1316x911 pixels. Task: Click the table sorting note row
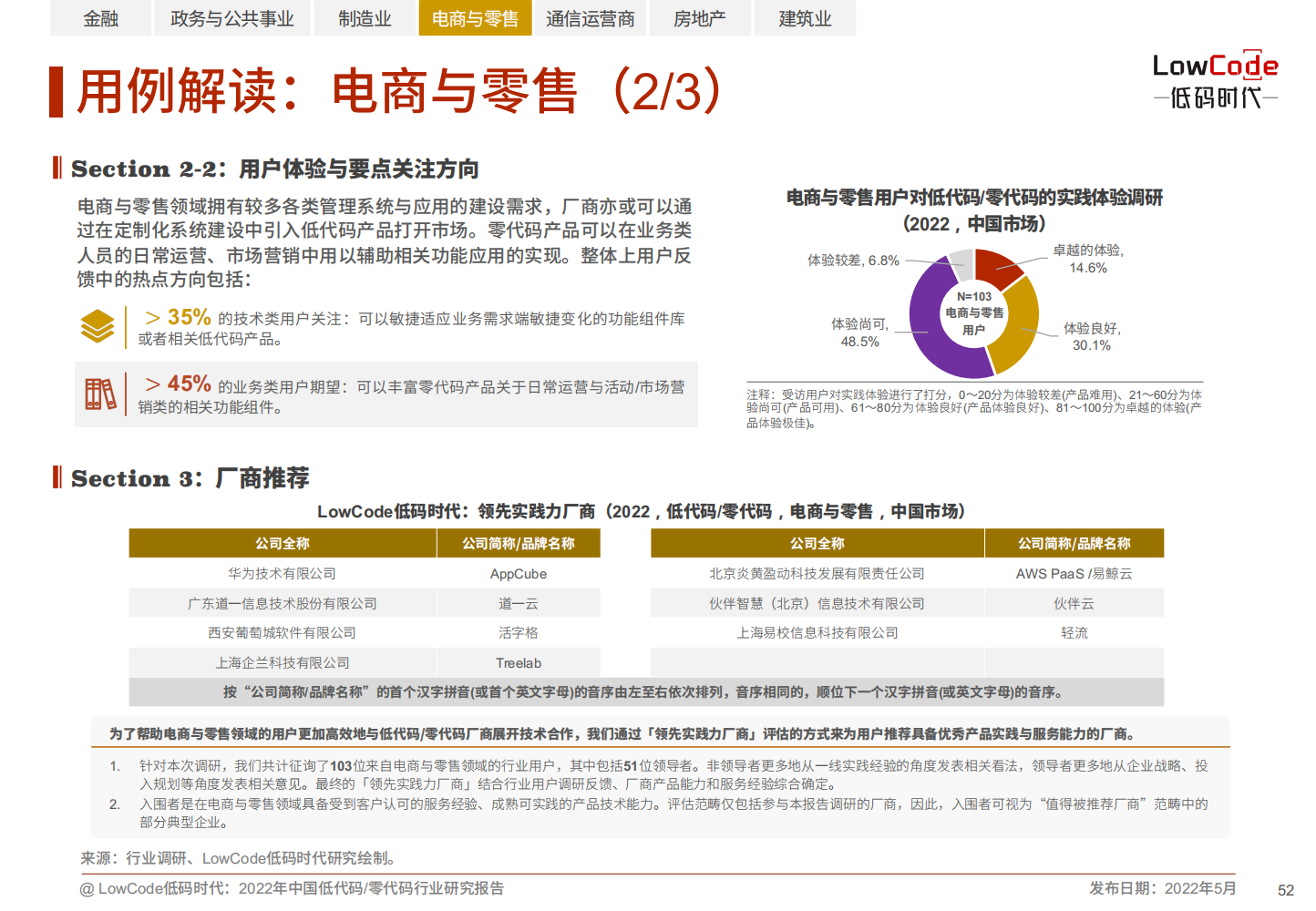[x=646, y=692]
